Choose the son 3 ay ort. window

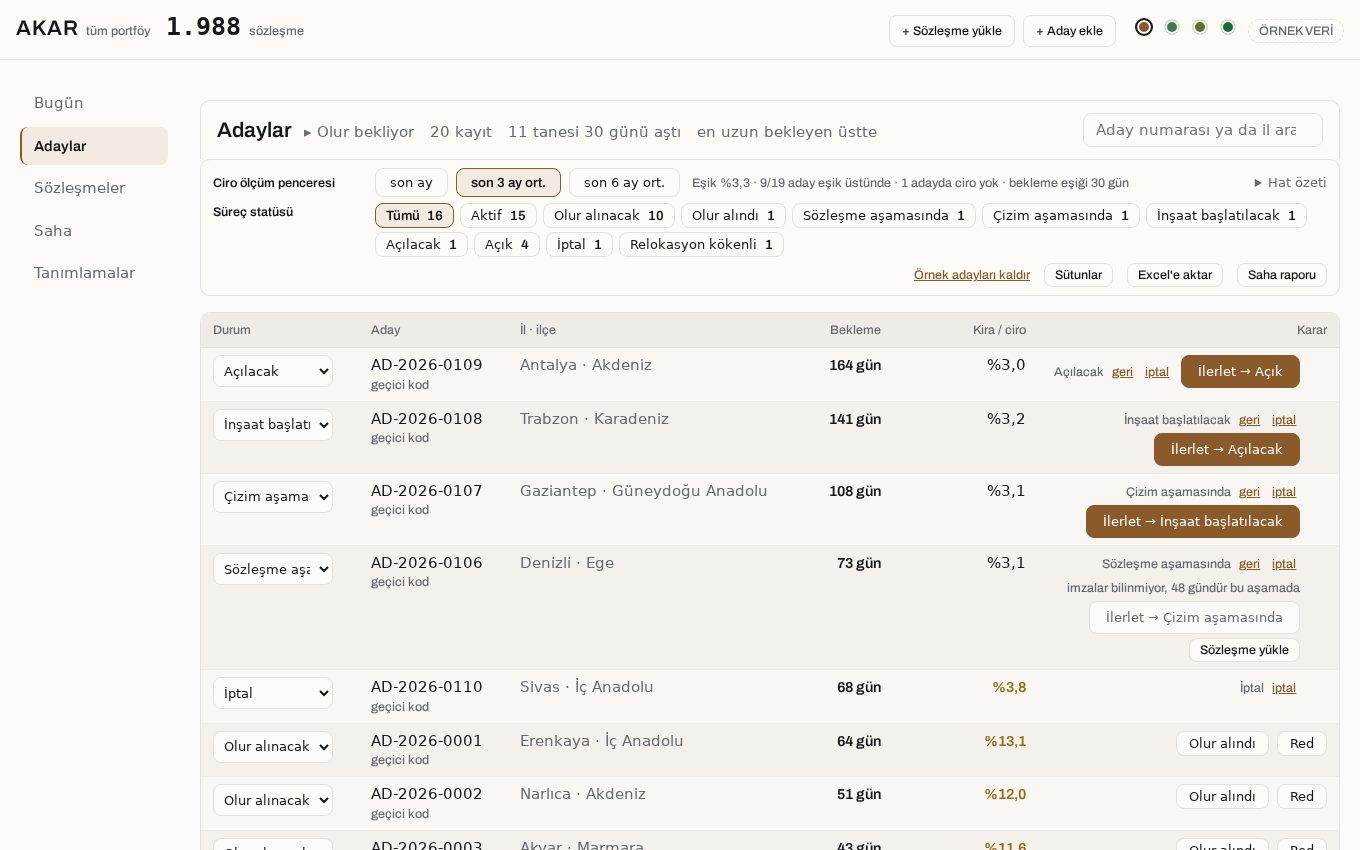[x=508, y=182]
